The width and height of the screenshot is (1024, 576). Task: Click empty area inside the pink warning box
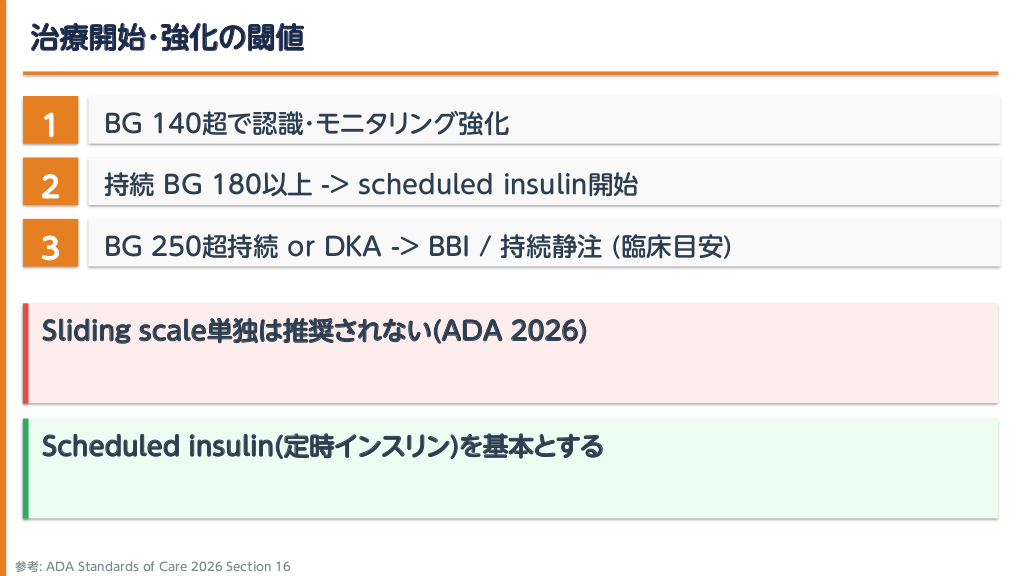tap(600, 375)
